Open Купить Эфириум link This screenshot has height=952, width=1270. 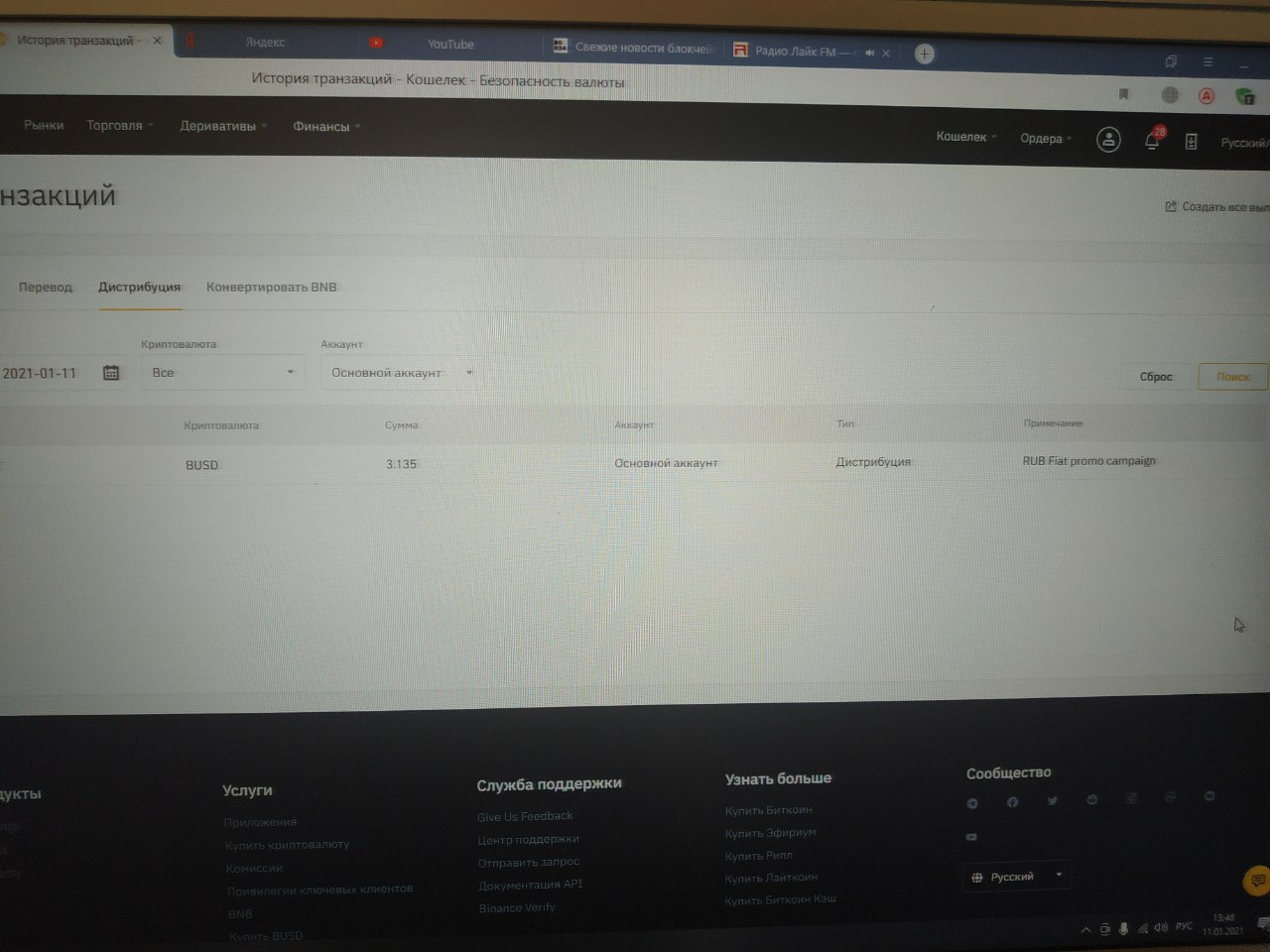coord(771,834)
